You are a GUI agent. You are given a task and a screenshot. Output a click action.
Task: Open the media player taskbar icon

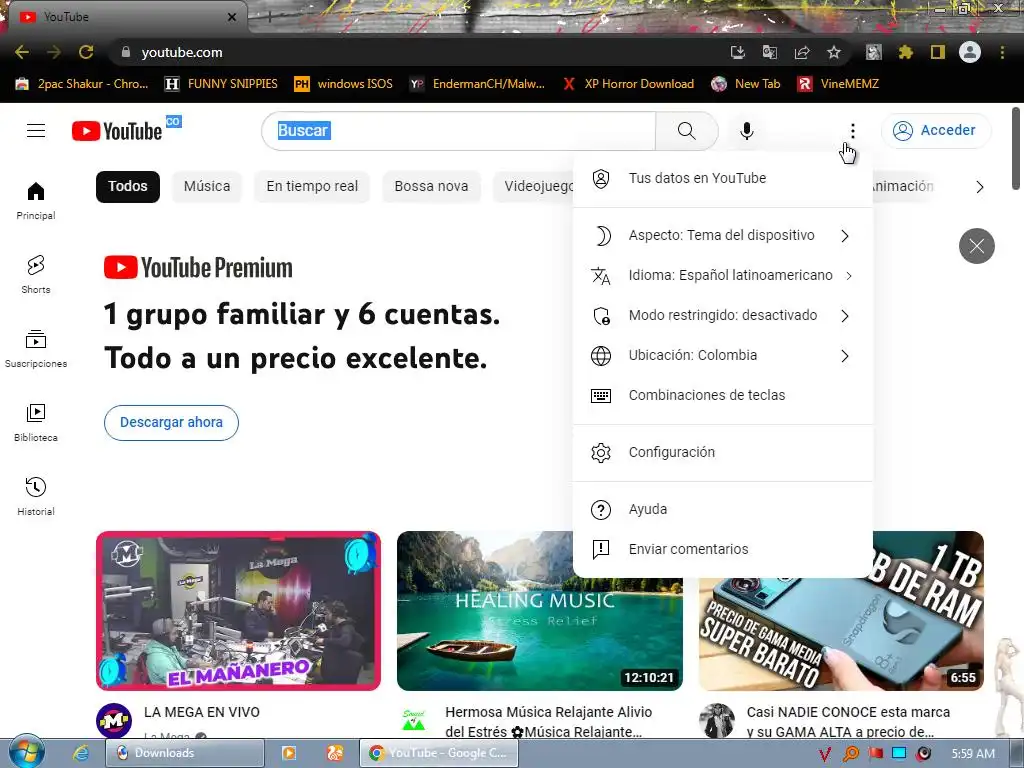click(288, 753)
